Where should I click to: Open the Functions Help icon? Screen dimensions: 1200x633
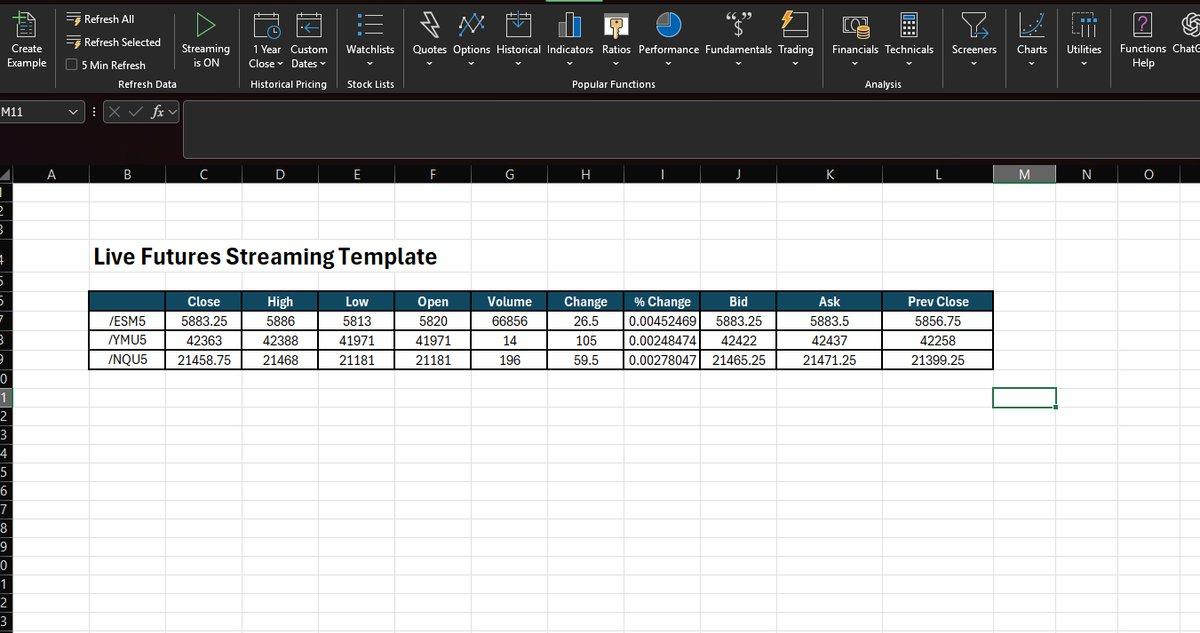pyautogui.click(x=1143, y=23)
